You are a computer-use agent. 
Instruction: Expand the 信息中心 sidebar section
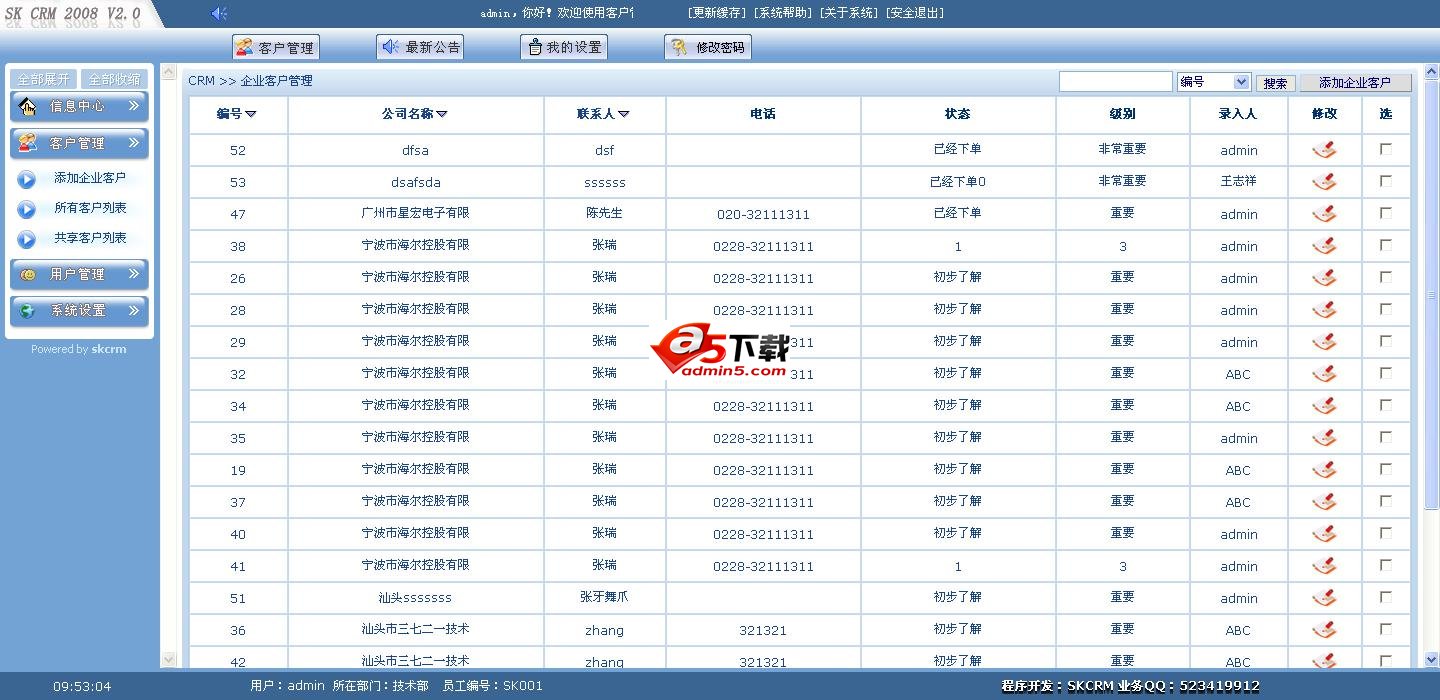tap(79, 106)
